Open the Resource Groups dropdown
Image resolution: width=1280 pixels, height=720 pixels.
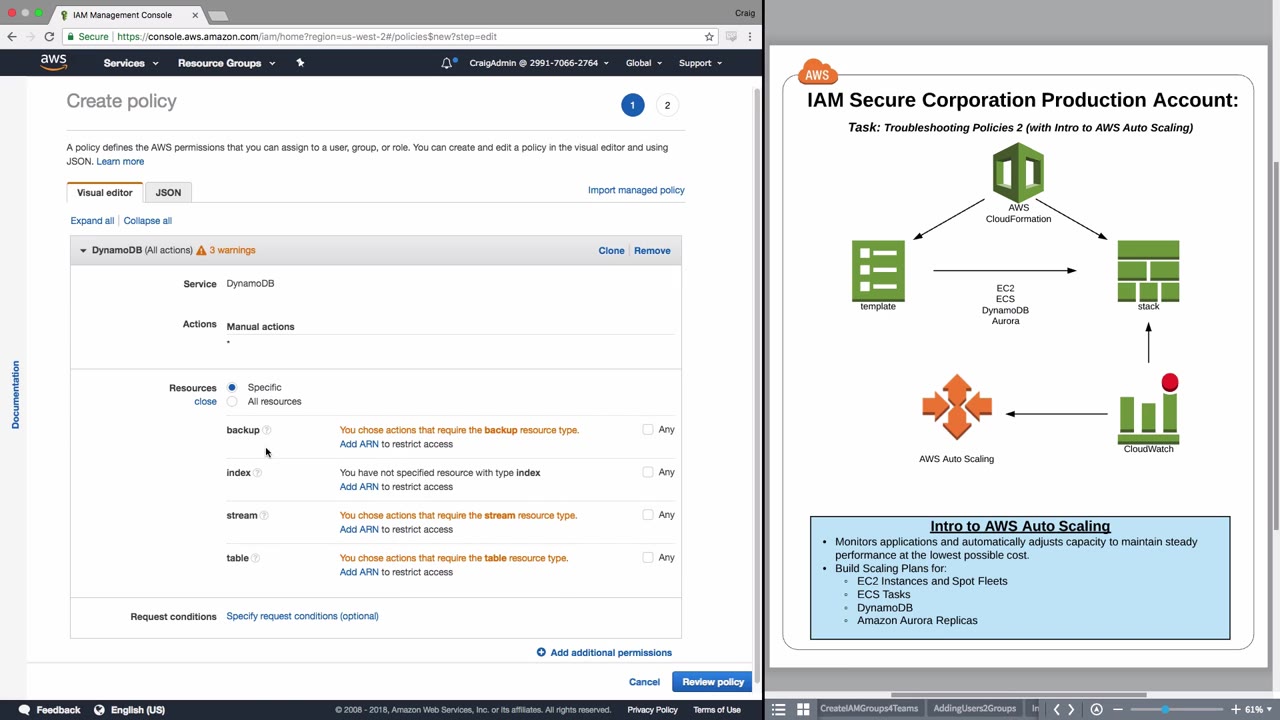[226, 63]
